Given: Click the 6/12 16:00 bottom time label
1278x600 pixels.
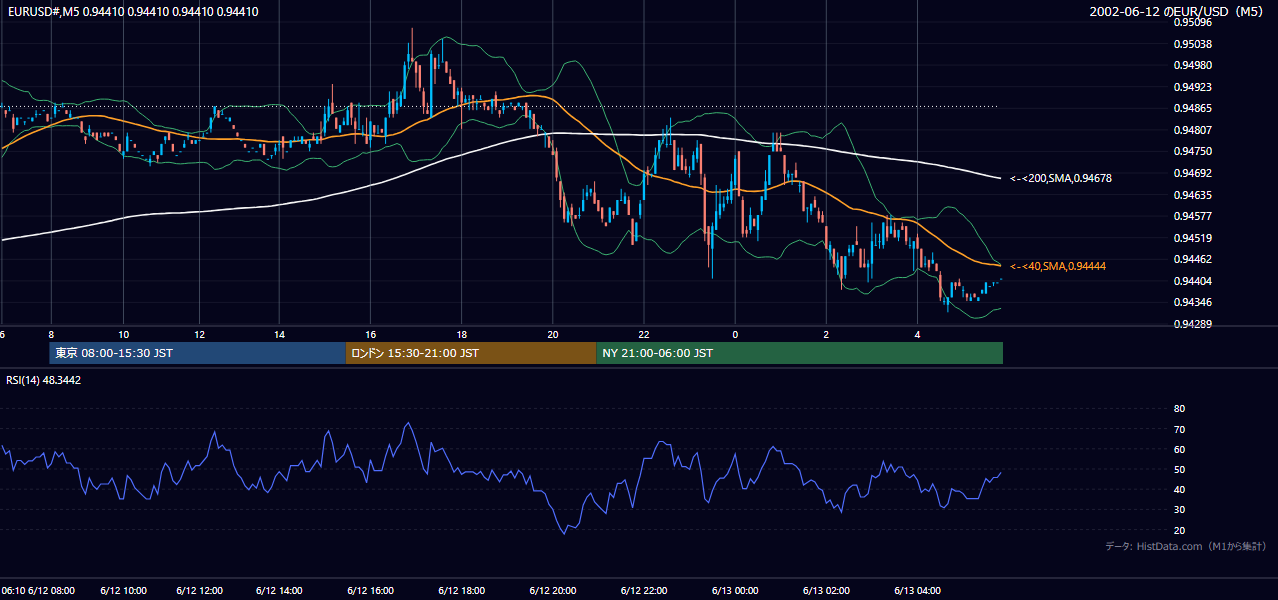Looking at the screenshot, I should coord(370,591).
